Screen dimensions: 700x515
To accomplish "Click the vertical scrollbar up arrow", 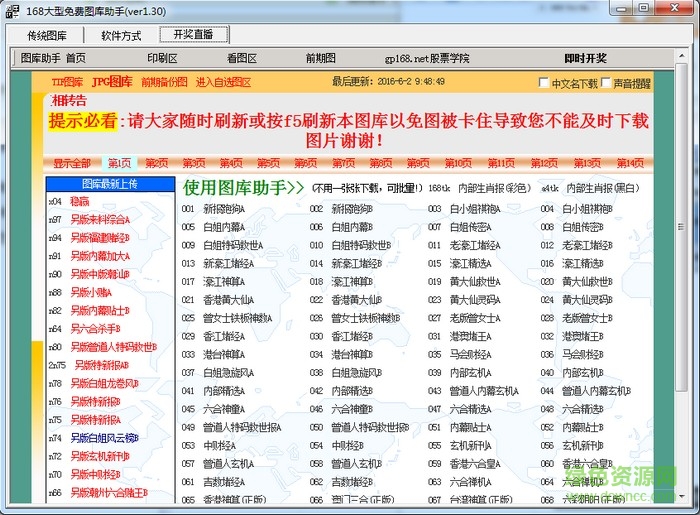I will pos(681,56).
